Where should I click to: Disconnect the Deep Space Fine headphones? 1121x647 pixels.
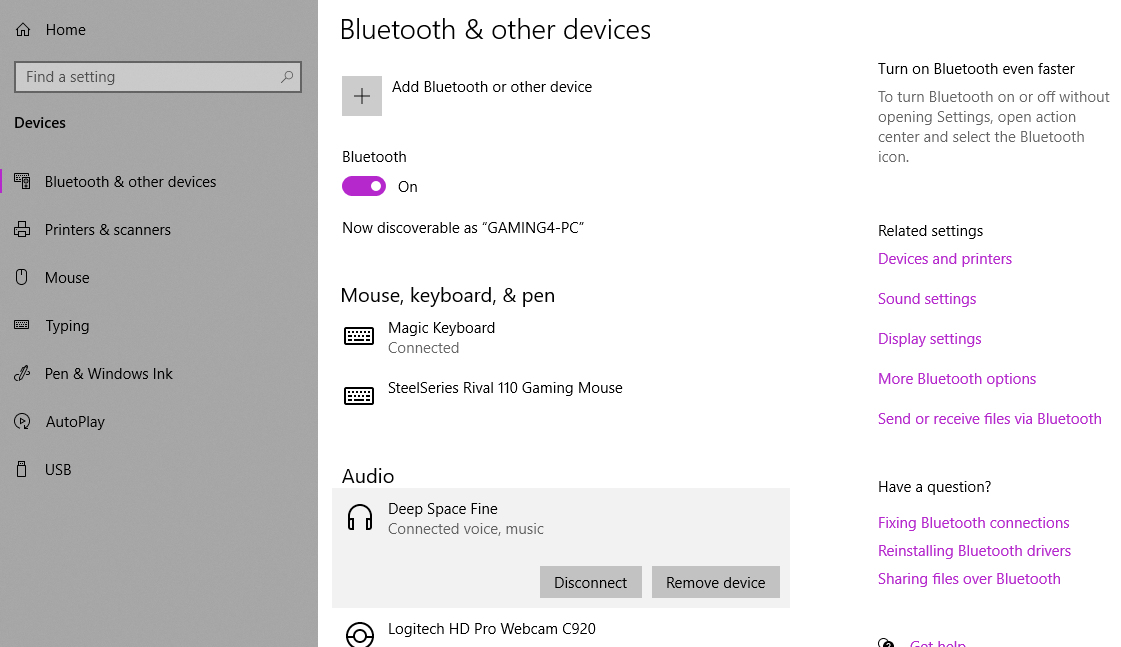[x=590, y=582]
